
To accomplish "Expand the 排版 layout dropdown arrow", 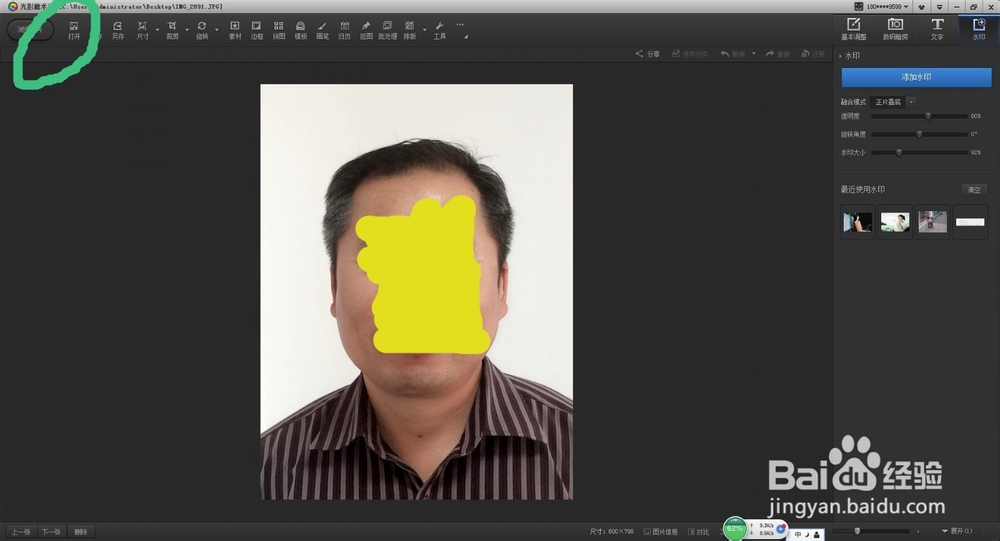I will 425,30.
